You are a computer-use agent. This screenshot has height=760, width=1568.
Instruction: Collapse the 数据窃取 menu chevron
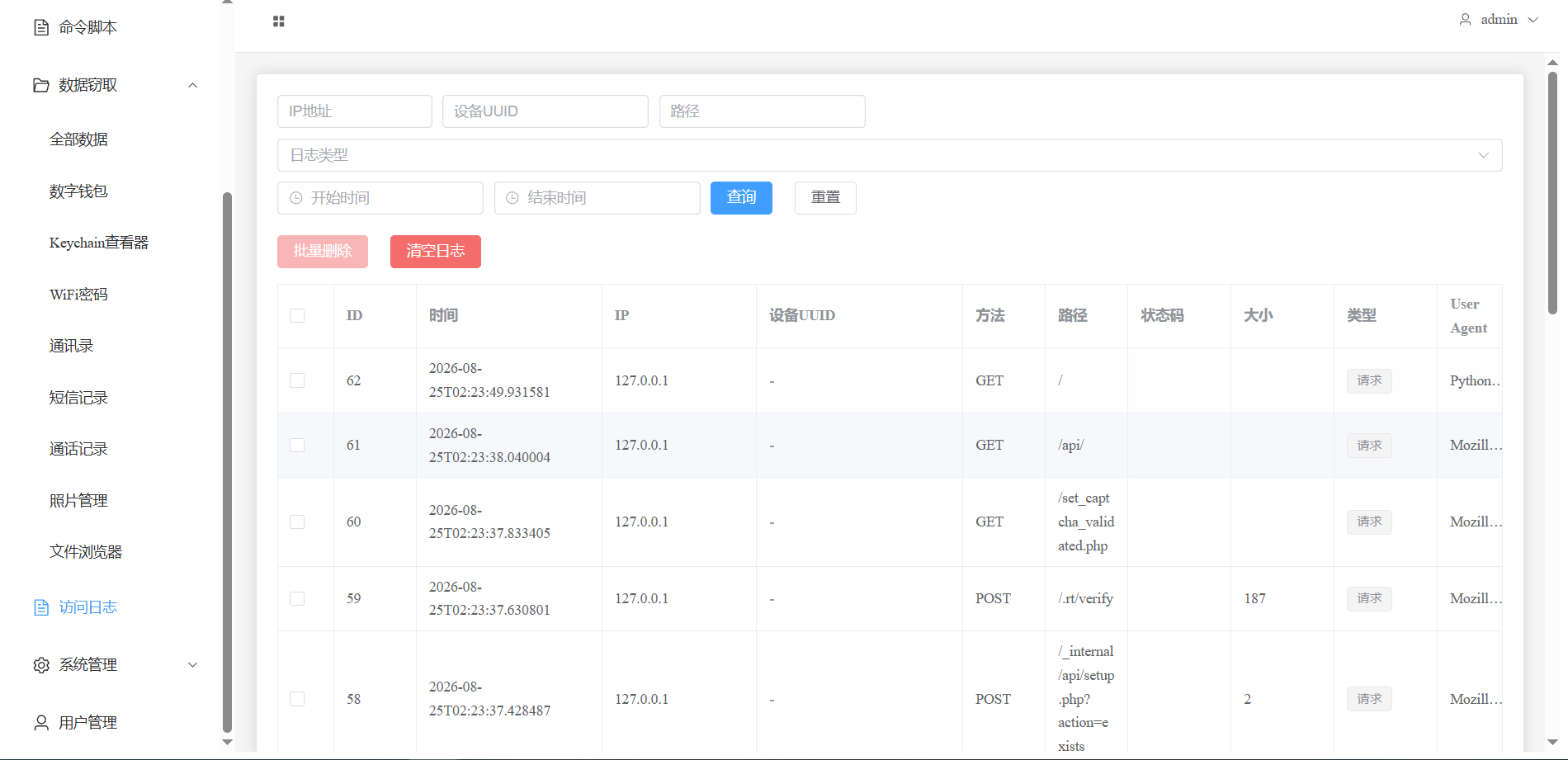[193, 86]
